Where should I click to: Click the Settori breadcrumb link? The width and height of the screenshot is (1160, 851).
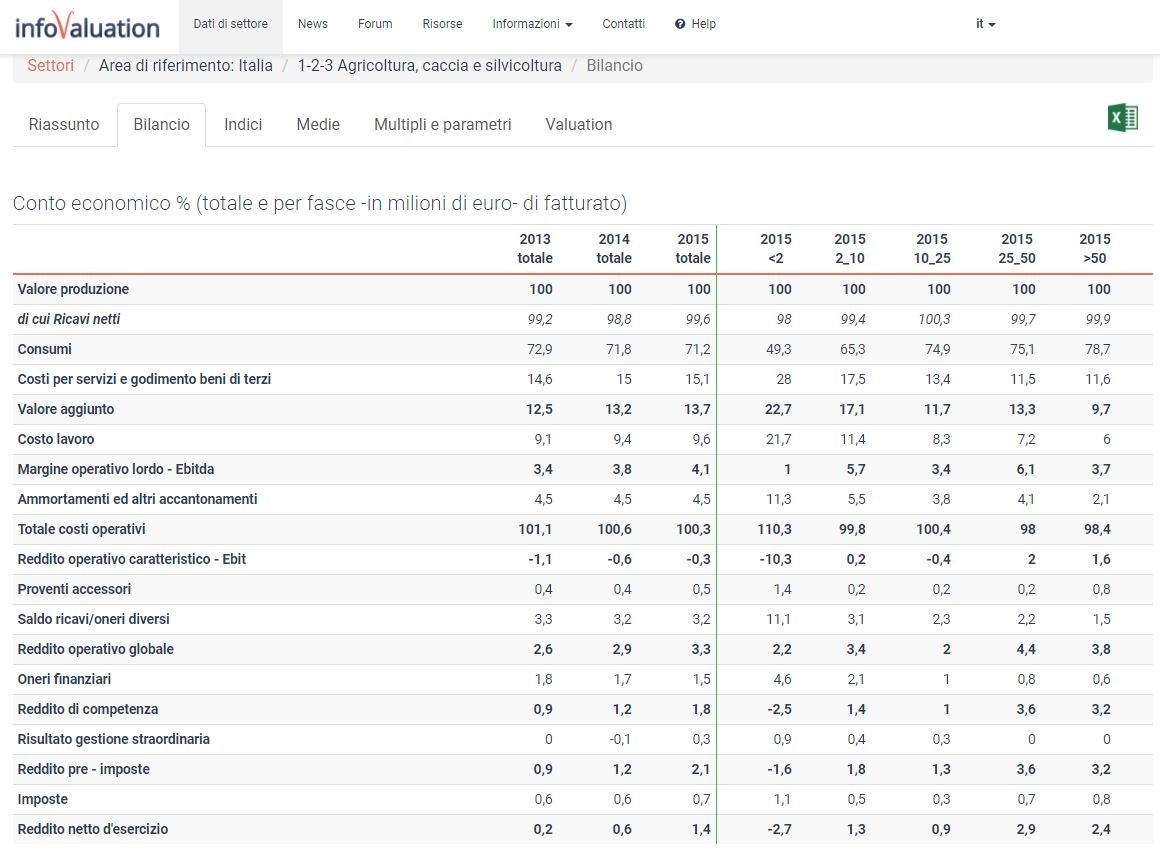50,65
